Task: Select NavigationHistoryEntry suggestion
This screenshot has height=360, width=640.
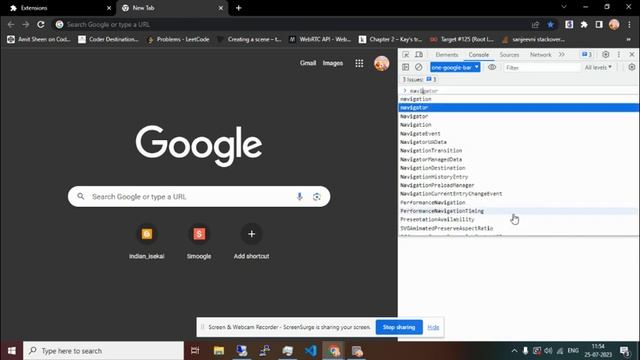Action: [x=518, y=177]
